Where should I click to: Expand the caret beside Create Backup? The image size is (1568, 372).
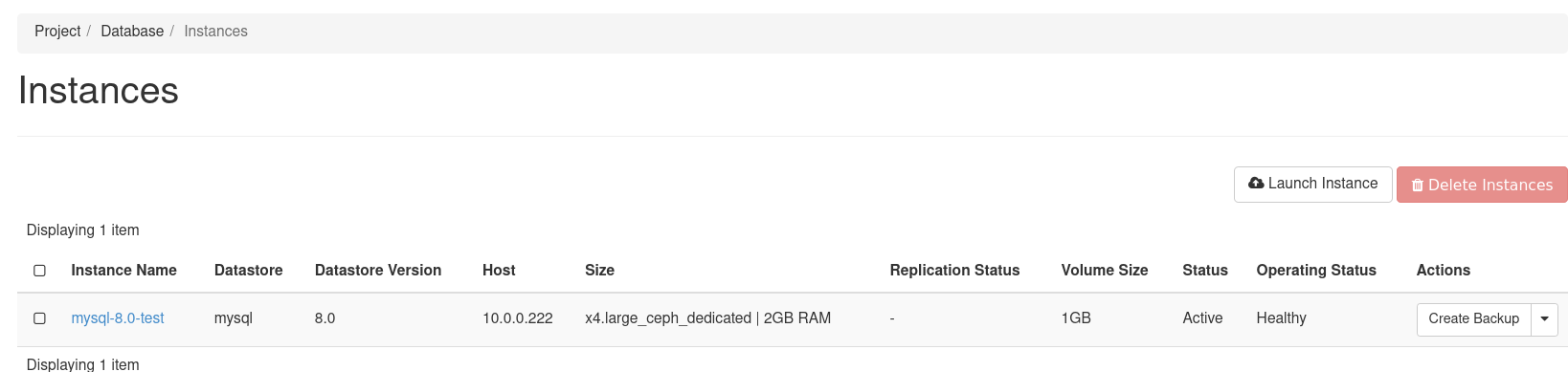1544,319
